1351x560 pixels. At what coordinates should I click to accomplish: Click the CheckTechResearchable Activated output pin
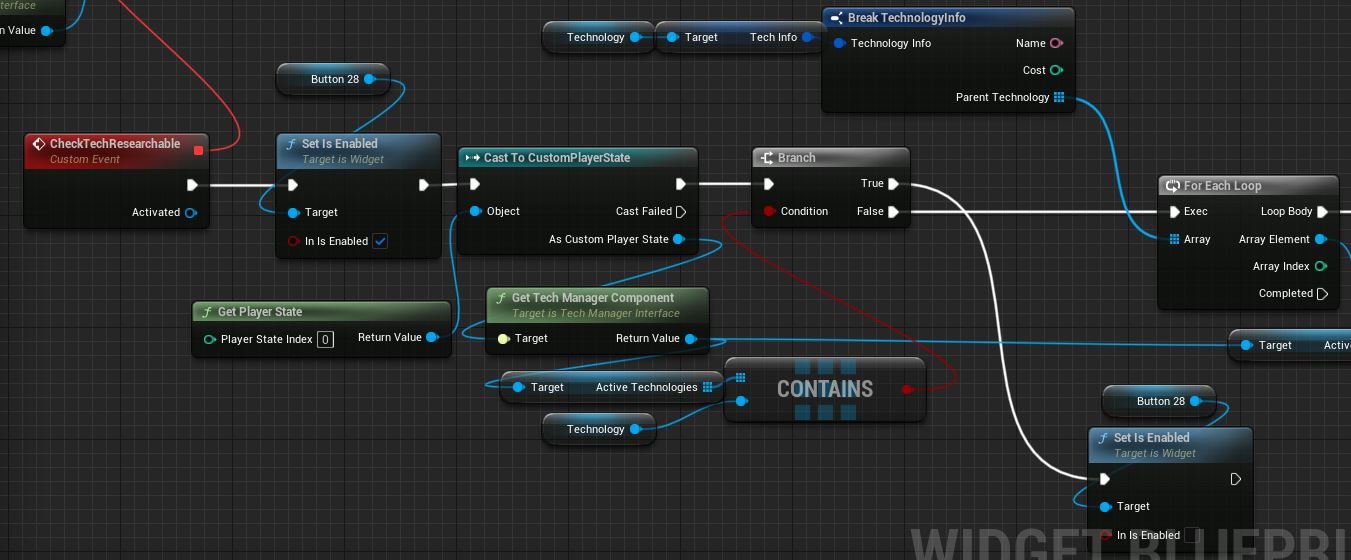190,212
